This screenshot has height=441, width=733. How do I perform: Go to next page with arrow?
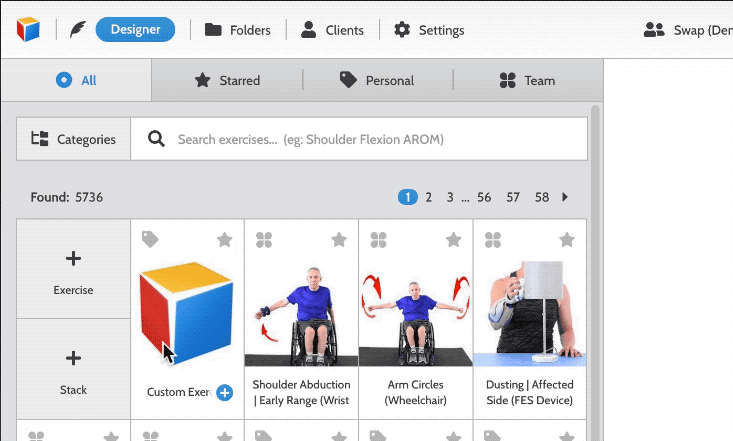click(565, 197)
